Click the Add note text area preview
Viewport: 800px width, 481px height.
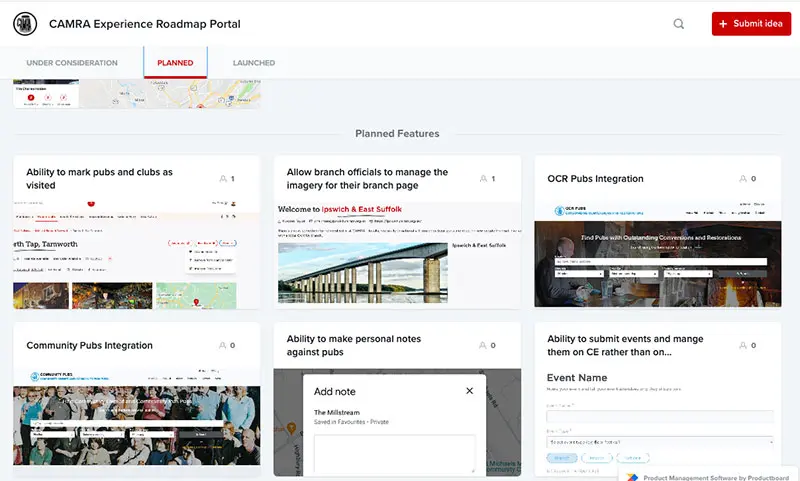point(394,453)
